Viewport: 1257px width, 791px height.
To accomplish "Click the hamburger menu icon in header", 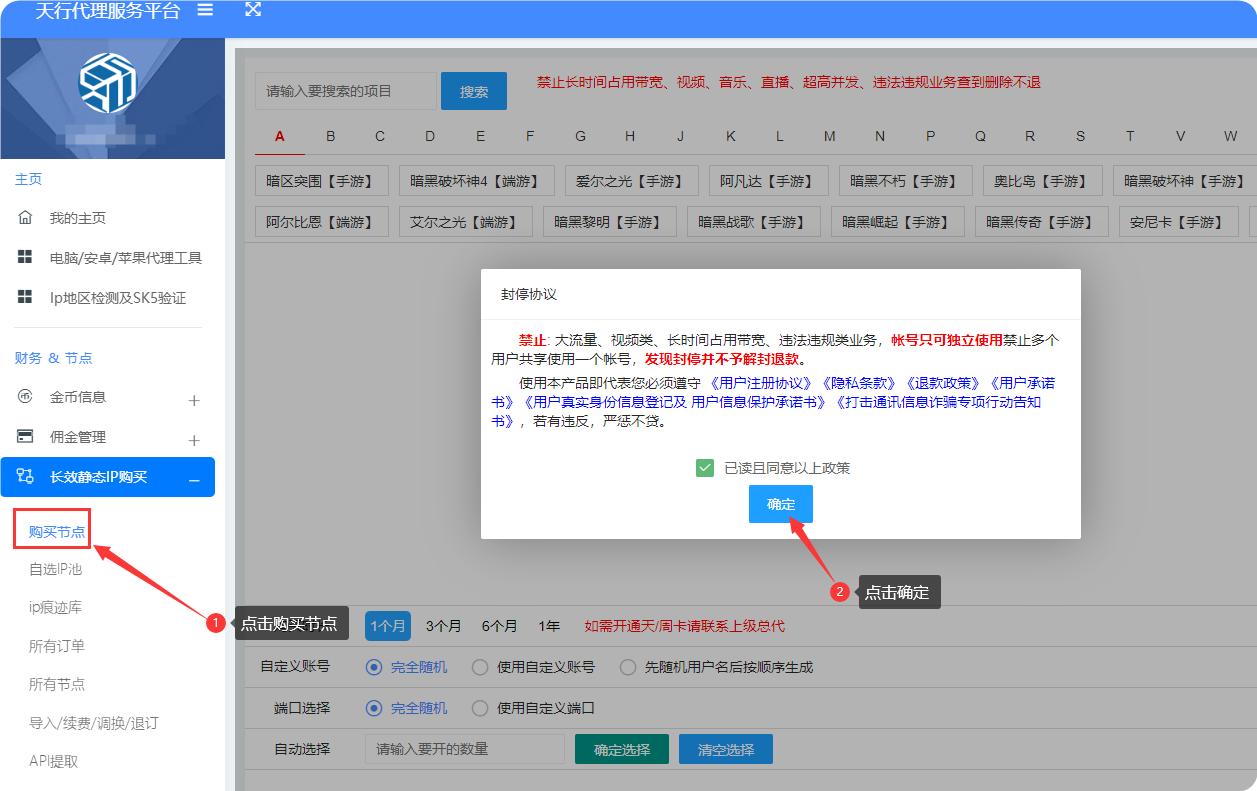I will 205,10.
